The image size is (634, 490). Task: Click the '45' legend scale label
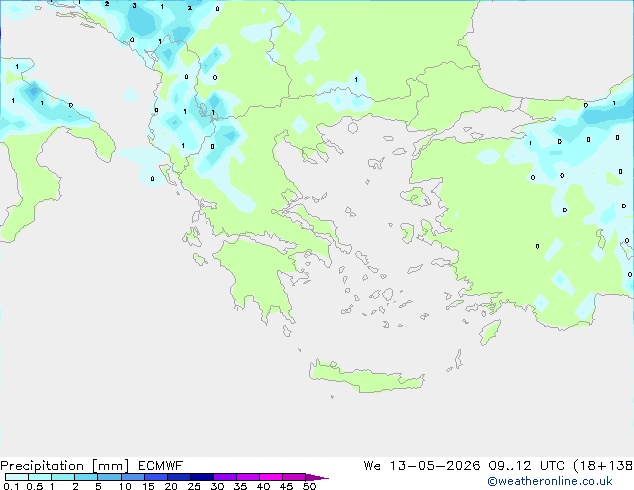coord(286,486)
